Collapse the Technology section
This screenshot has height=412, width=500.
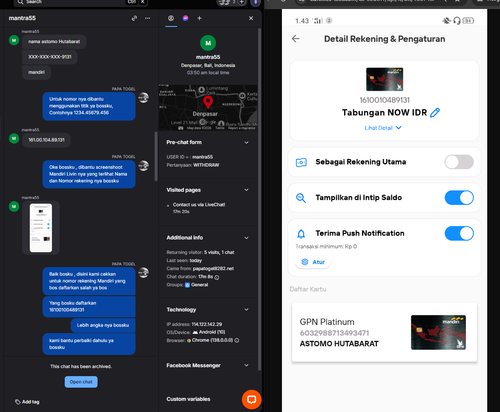[246, 310]
